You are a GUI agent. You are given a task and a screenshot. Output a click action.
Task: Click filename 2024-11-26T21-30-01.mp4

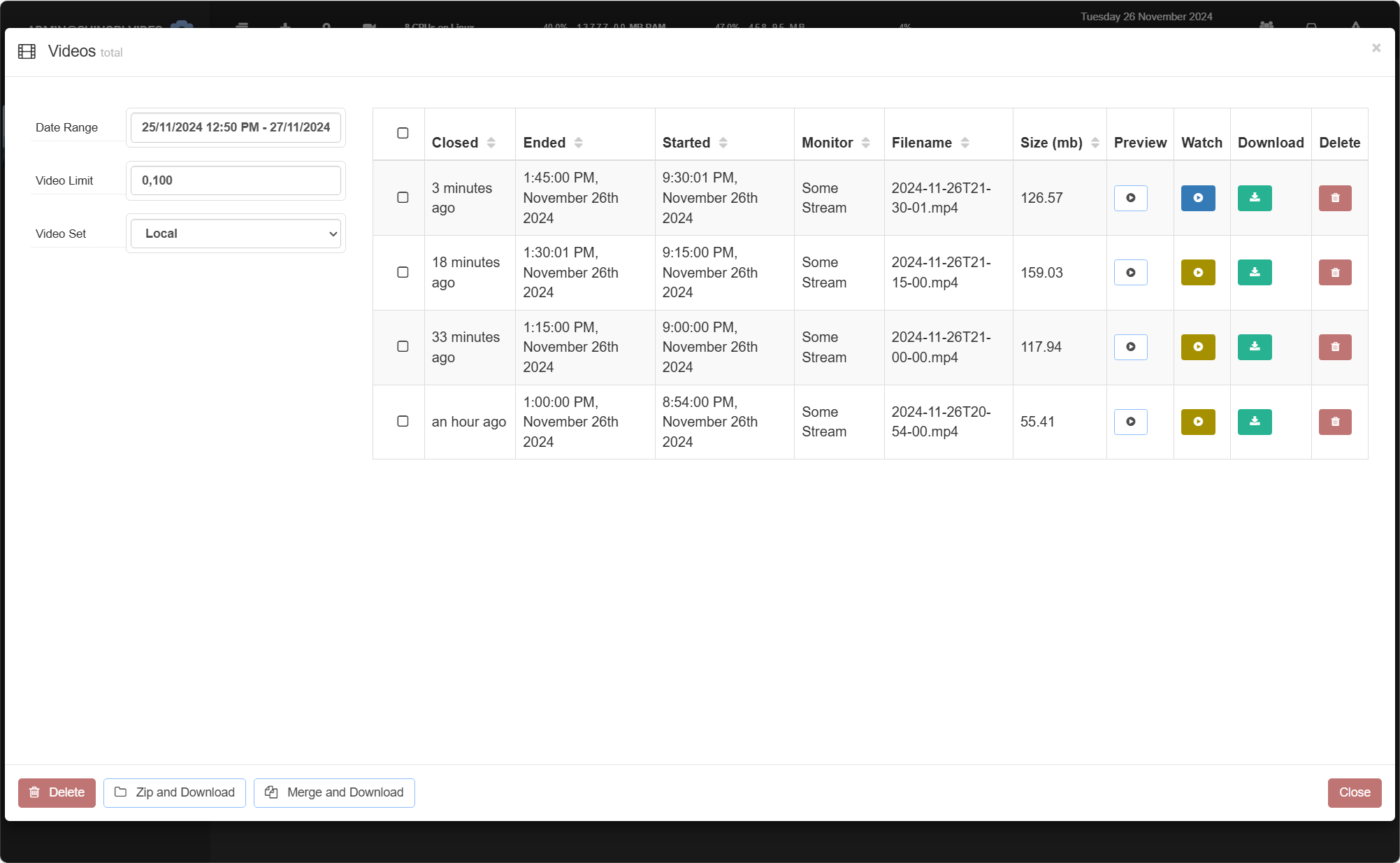(x=941, y=198)
